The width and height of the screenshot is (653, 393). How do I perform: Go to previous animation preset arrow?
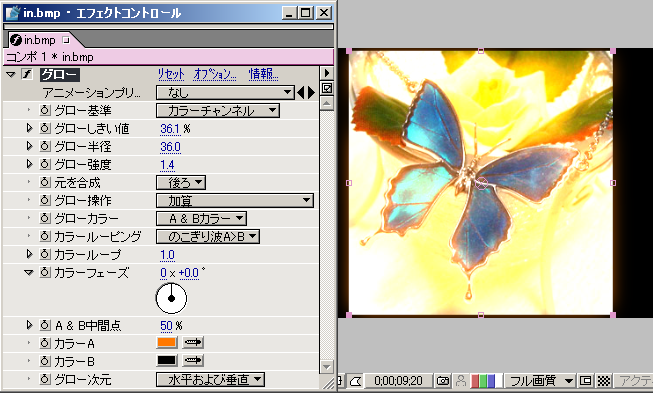point(301,92)
